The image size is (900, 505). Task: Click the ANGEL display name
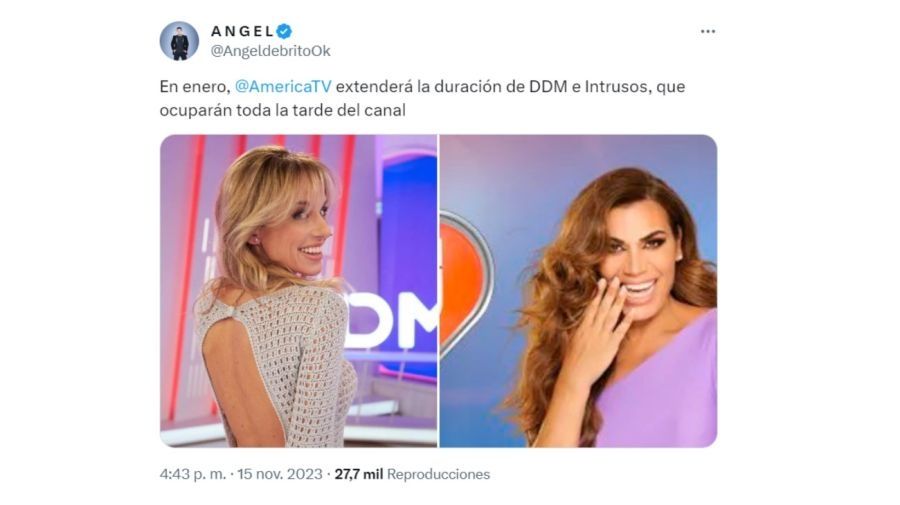point(242,31)
